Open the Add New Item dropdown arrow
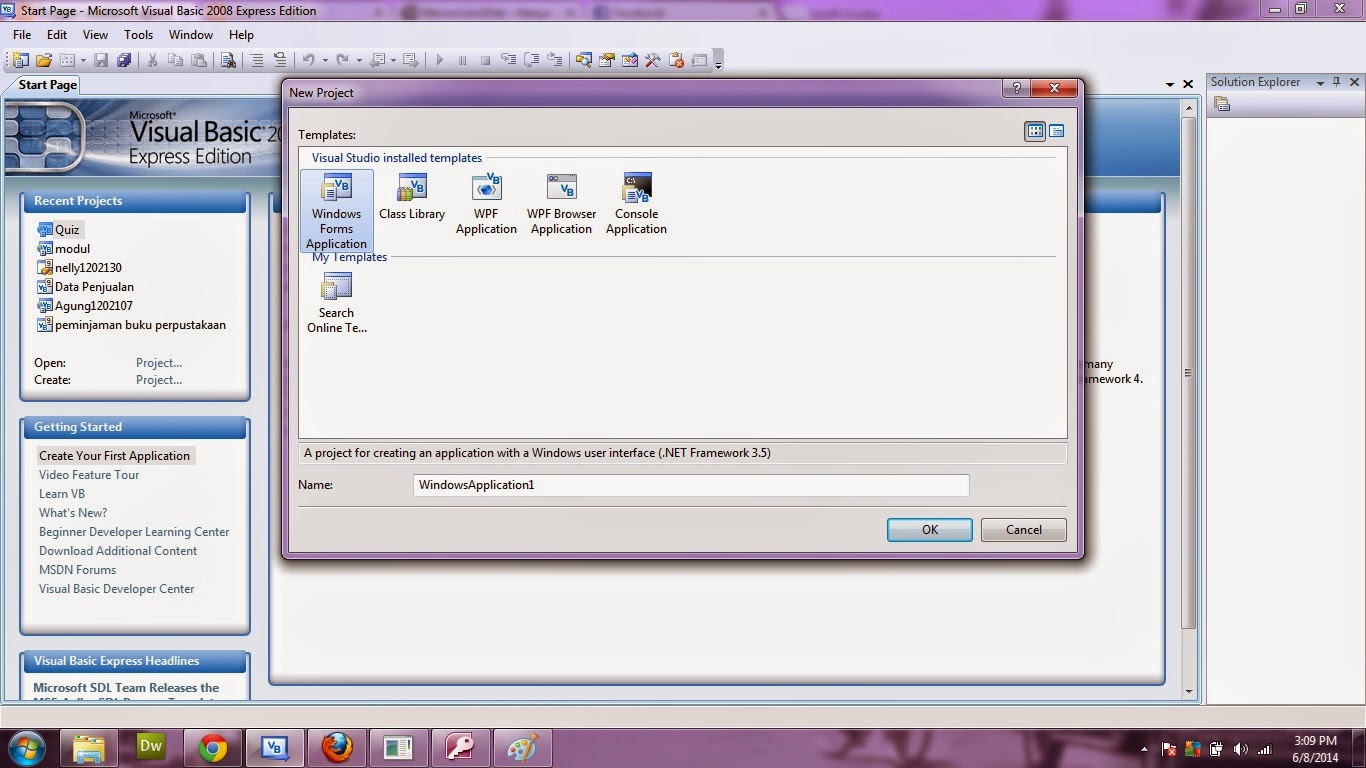The height and width of the screenshot is (768, 1366). (83, 60)
